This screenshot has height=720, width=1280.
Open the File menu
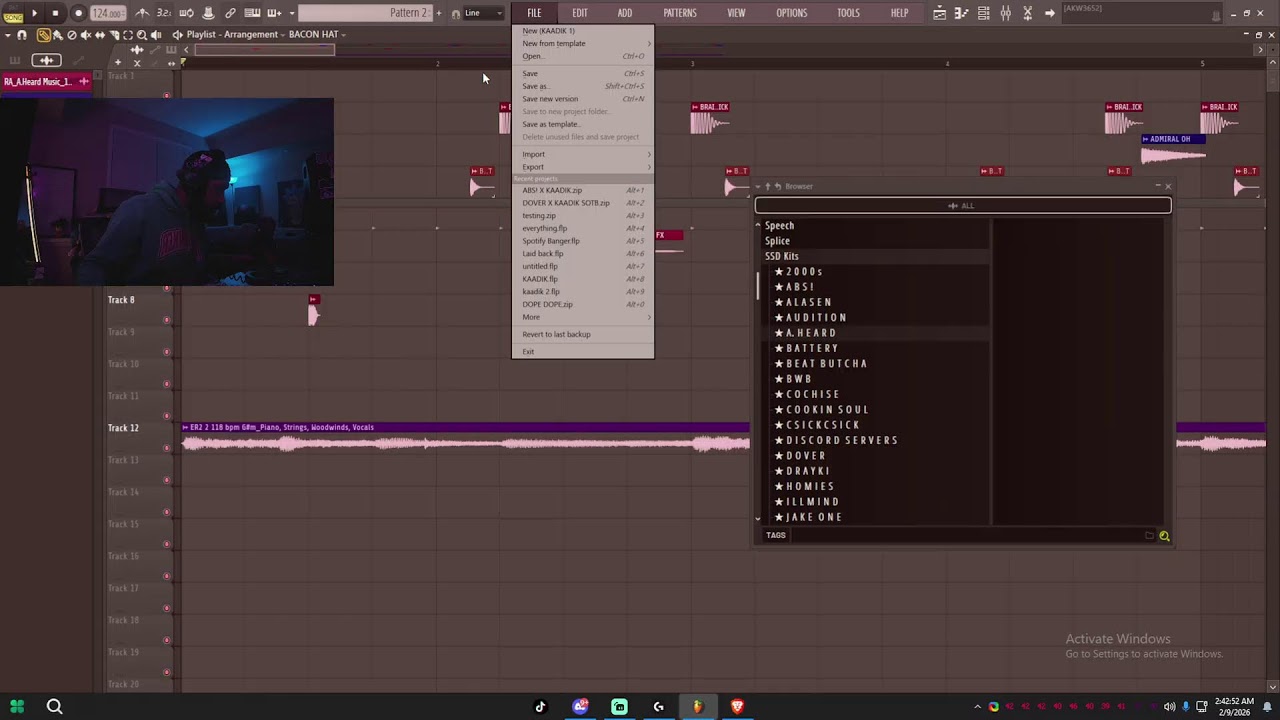click(x=534, y=13)
